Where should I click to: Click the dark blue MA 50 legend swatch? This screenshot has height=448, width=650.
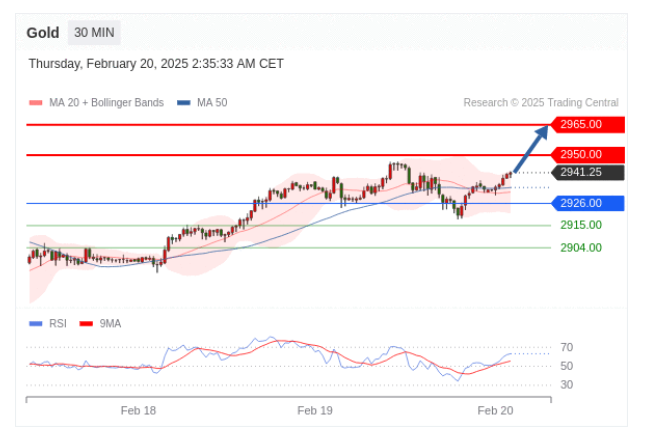[183, 103]
